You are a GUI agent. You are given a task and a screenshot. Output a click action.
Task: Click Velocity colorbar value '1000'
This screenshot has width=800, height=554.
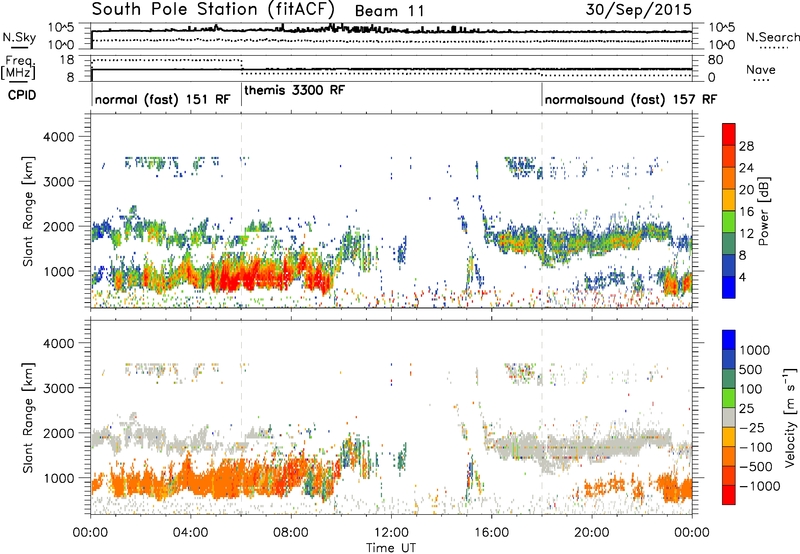tap(755, 350)
